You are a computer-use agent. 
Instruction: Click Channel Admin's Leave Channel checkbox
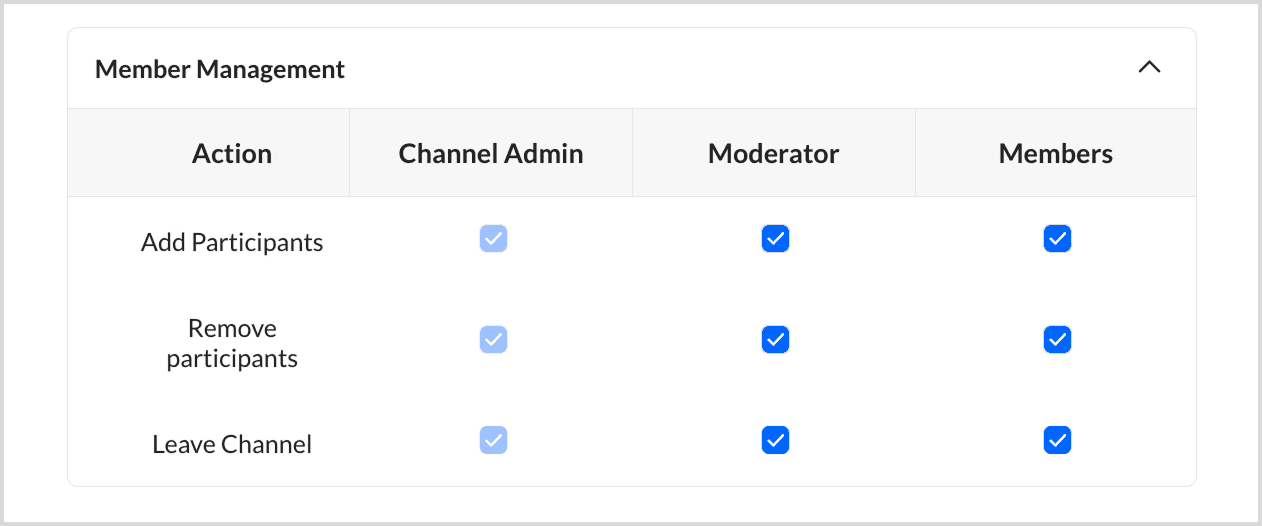[493, 440]
